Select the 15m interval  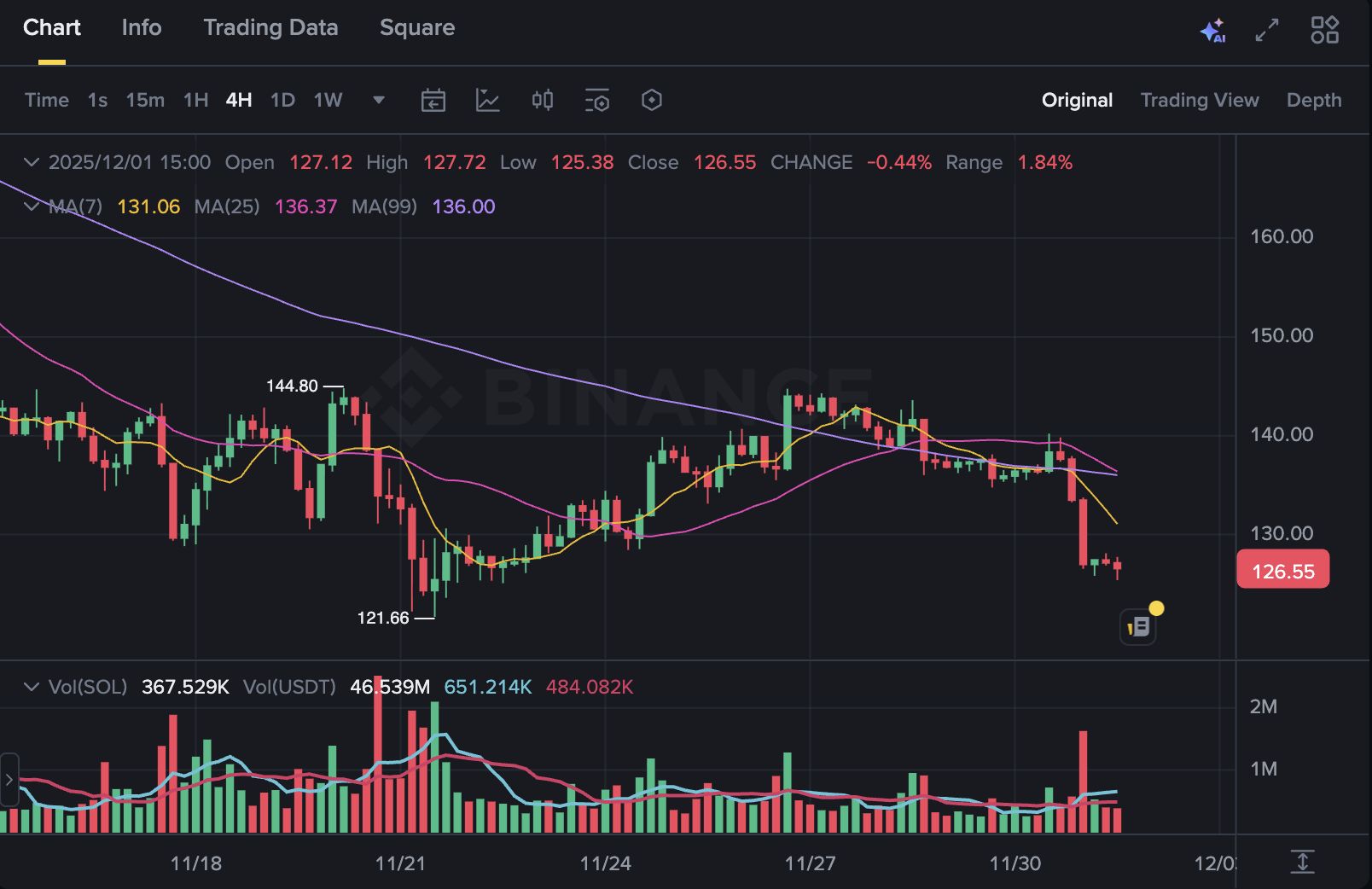click(143, 100)
